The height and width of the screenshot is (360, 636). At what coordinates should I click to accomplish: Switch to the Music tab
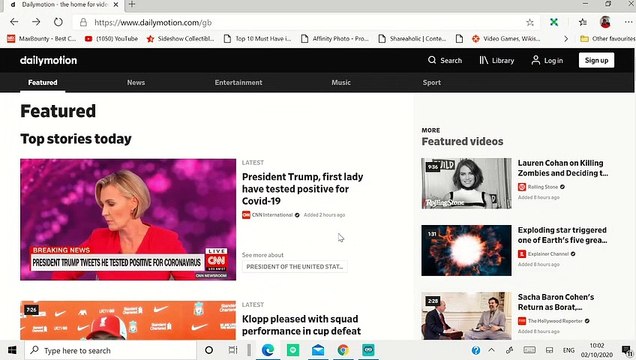341,82
